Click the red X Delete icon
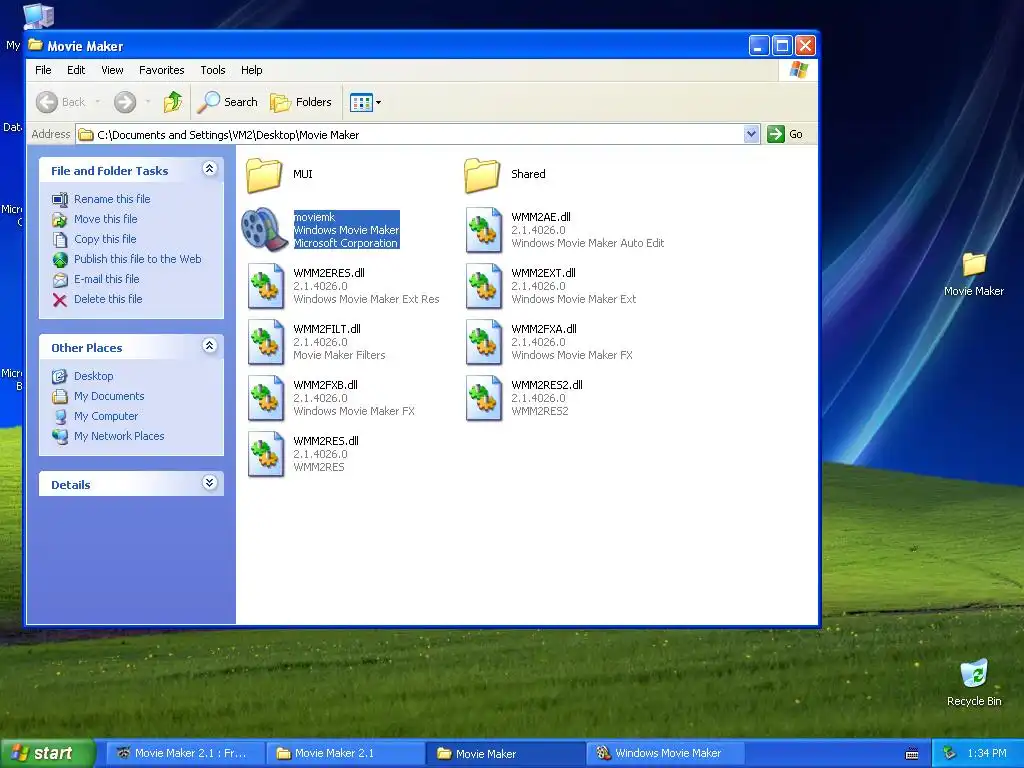Viewport: 1024px width, 768px height. (x=60, y=300)
